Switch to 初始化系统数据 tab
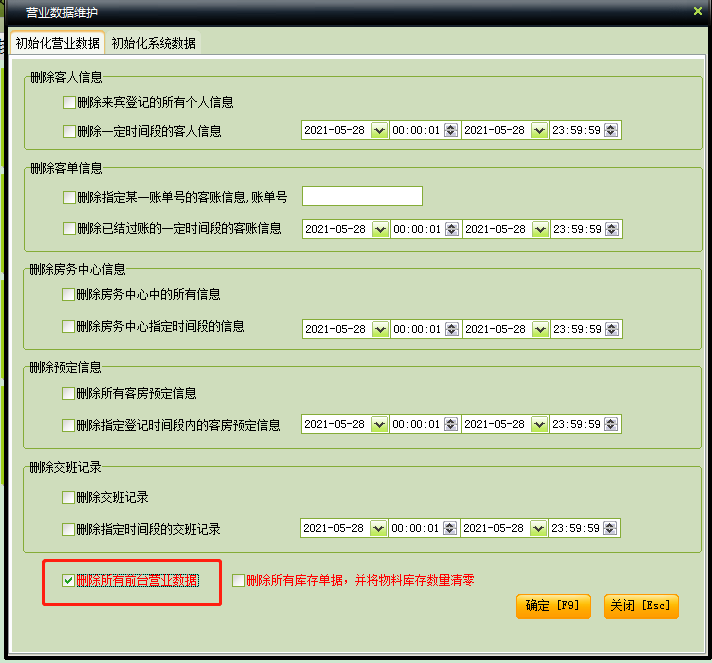 click(154, 43)
